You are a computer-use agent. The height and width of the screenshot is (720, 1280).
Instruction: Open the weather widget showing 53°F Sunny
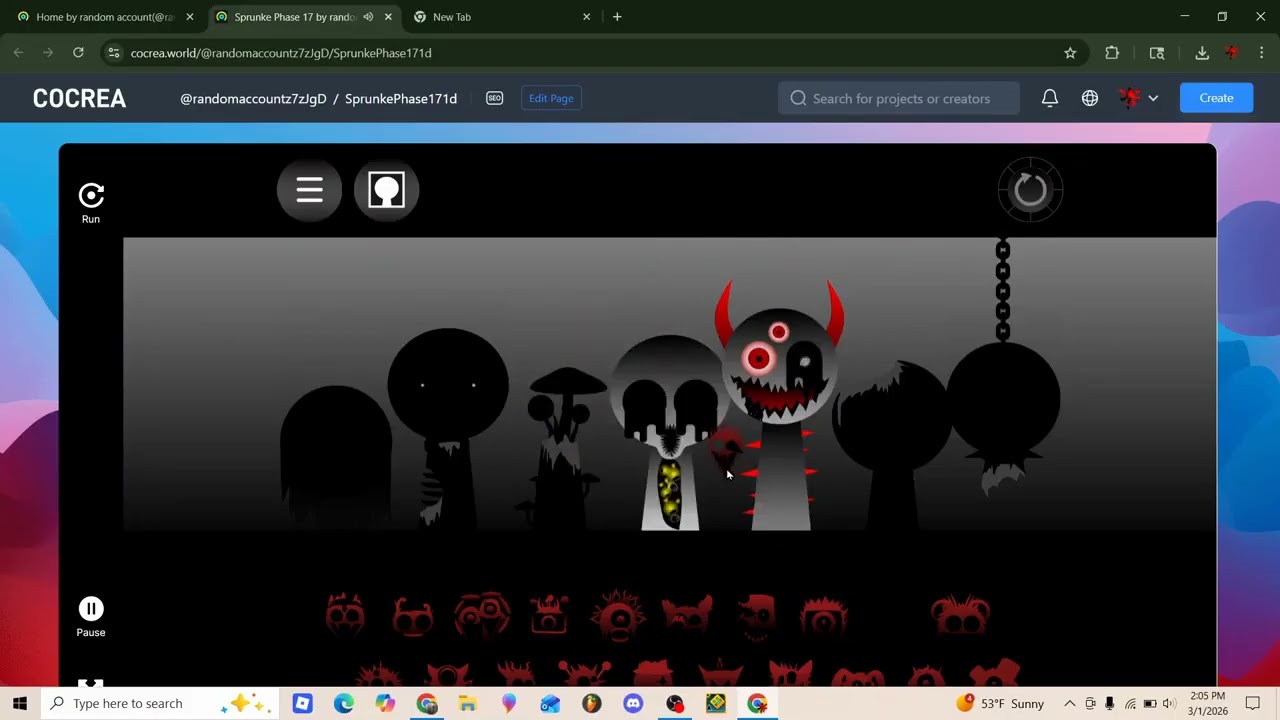pyautogui.click(x=1000, y=704)
